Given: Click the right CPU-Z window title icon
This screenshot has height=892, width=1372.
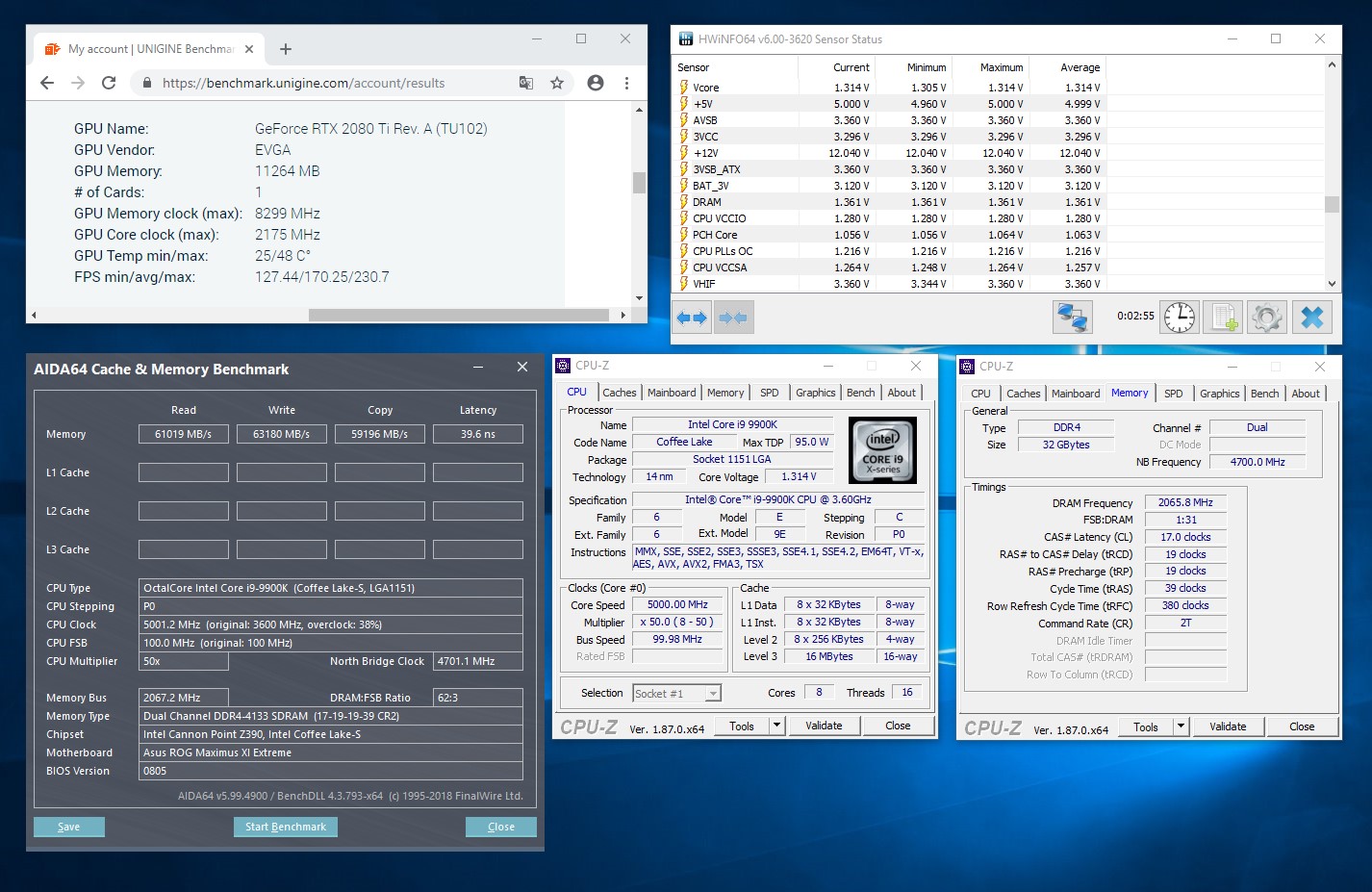Looking at the screenshot, I should pyautogui.click(x=968, y=367).
